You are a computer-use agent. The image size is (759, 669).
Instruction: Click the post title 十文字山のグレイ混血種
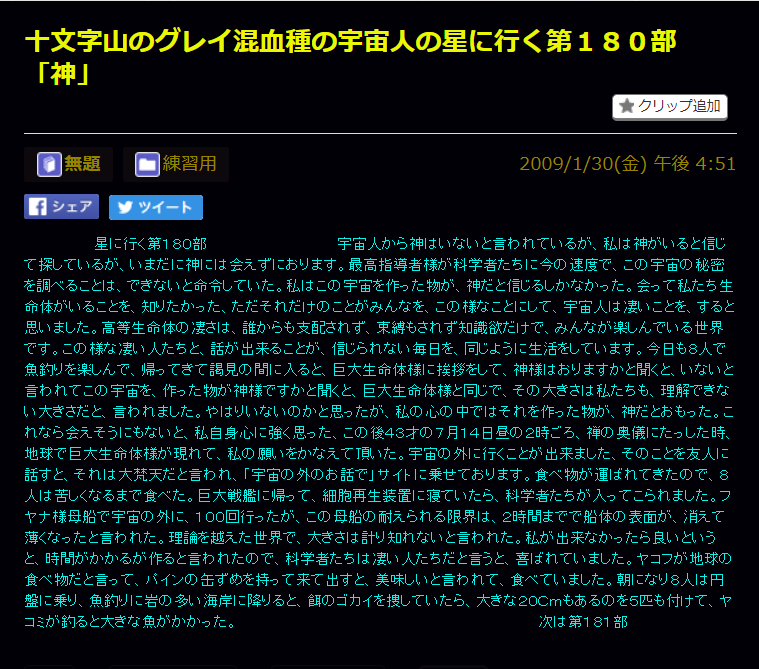[x=350, y=57]
